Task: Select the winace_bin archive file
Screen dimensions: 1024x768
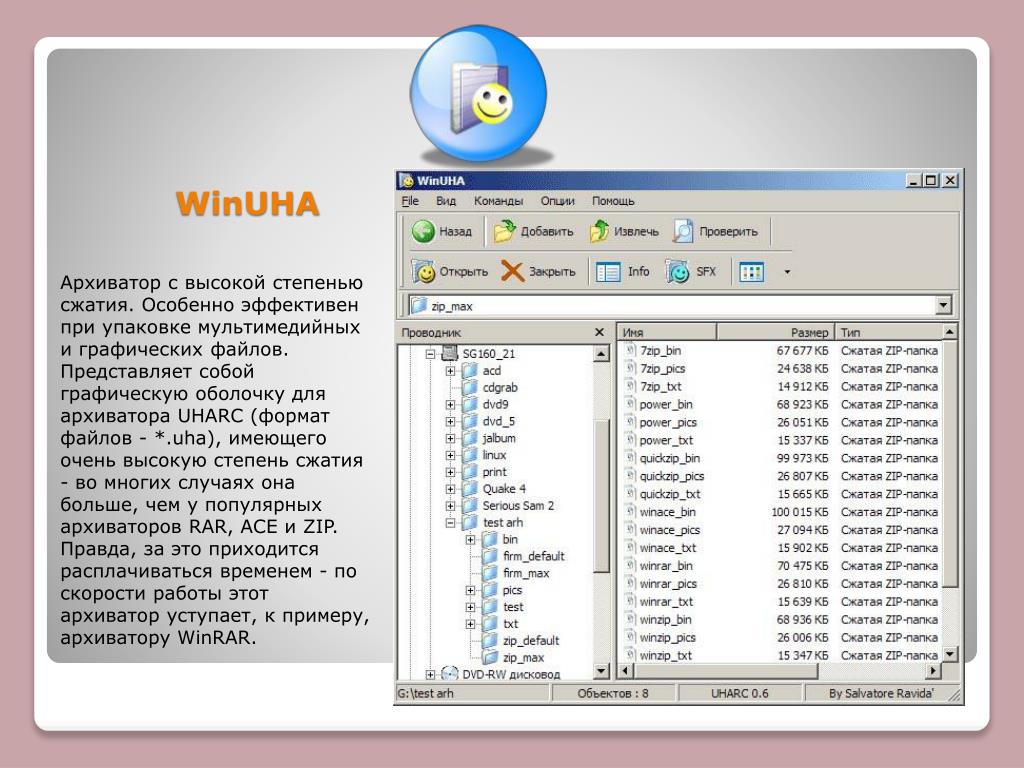Action: (x=667, y=512)
